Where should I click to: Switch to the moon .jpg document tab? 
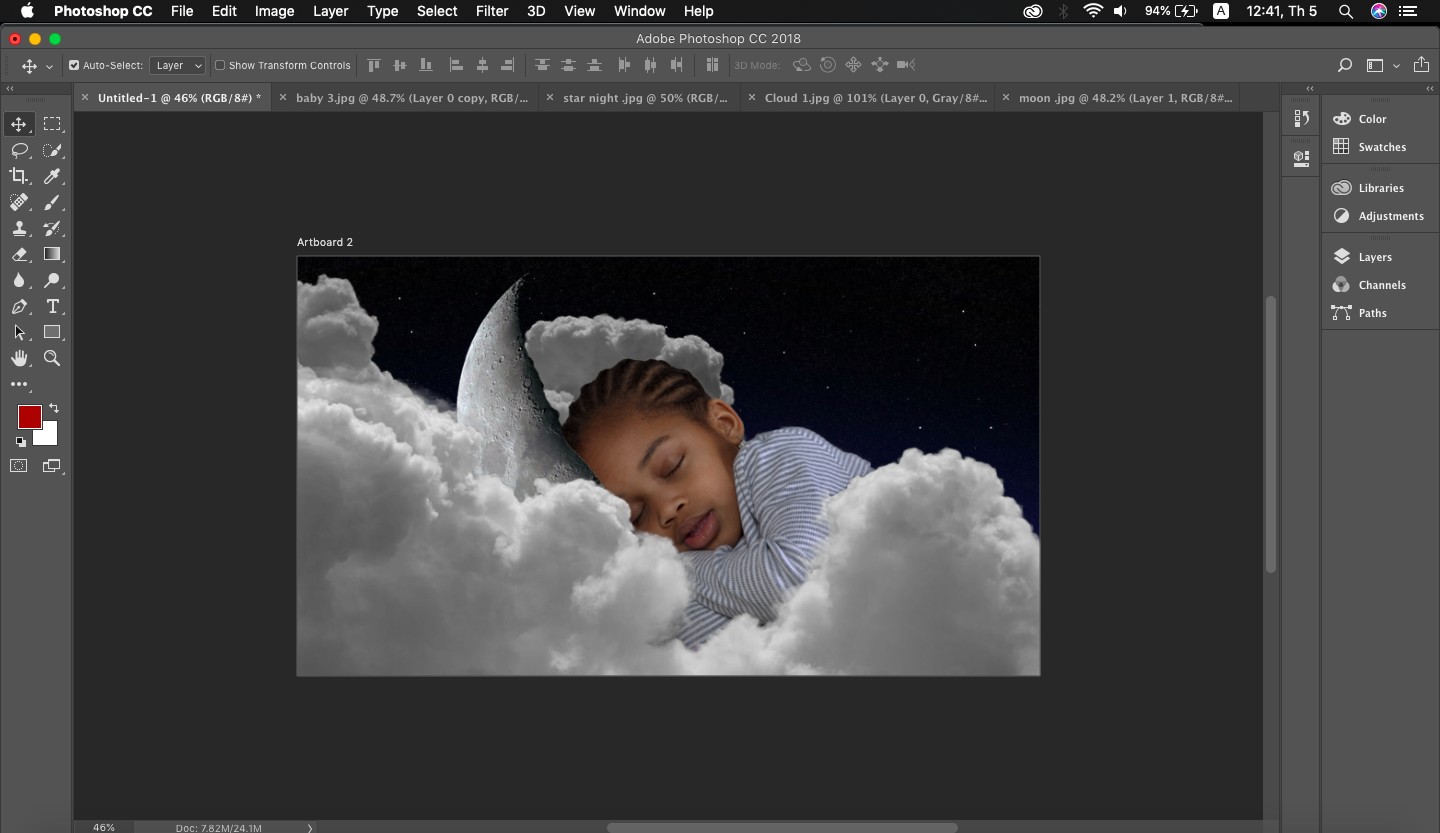1124,98
